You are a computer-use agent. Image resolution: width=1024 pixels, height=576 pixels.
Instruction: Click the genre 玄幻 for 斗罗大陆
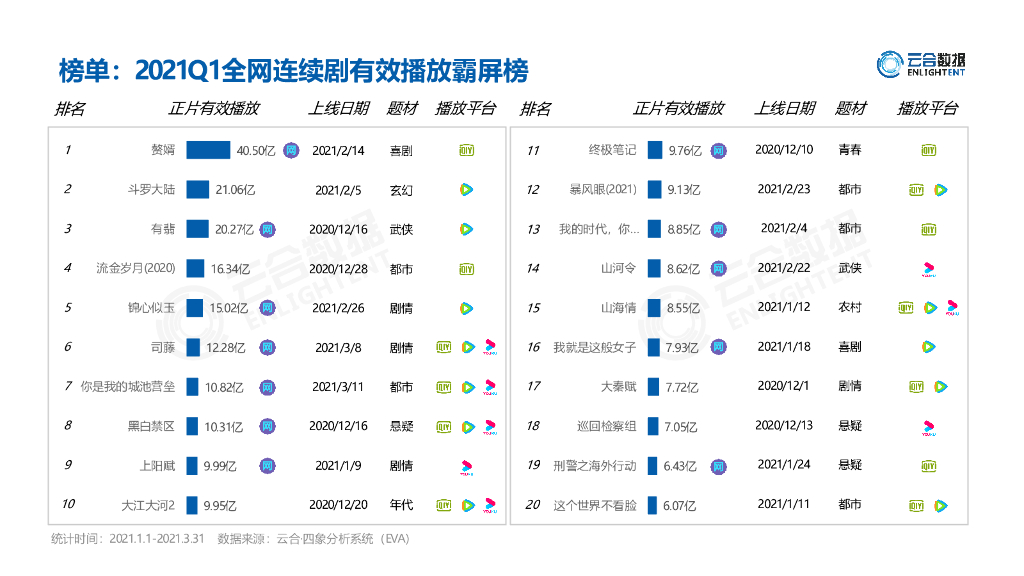401,191
